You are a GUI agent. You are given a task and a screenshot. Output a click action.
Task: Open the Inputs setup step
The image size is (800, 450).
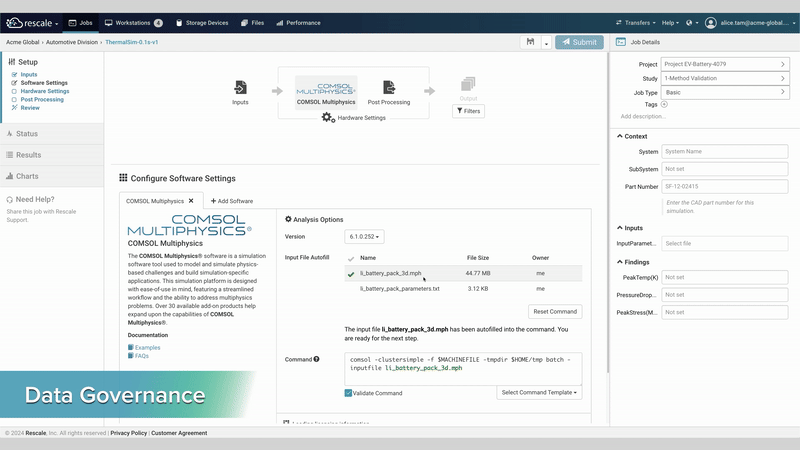click(x=29, y=74)
